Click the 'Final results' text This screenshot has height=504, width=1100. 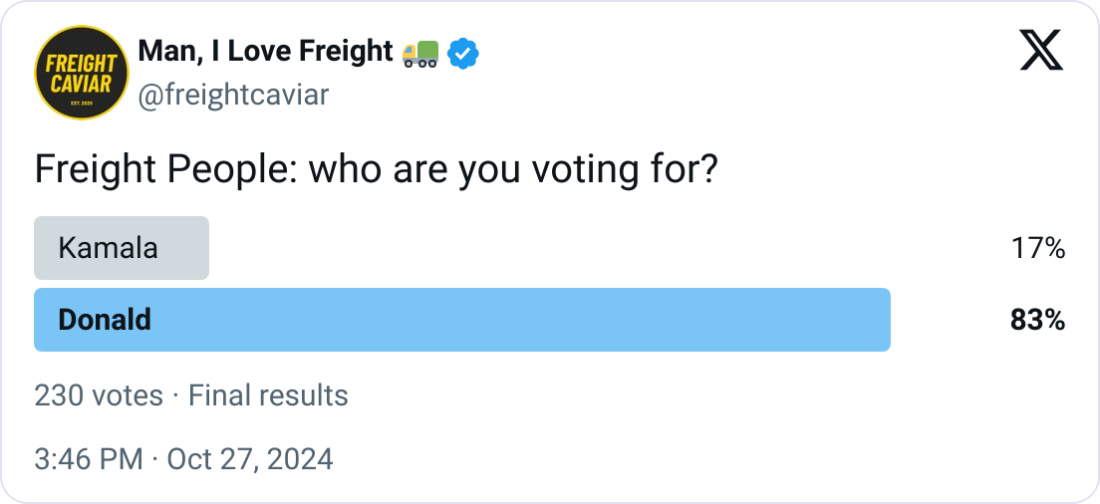pyautogui.click(x=268, y=396)
